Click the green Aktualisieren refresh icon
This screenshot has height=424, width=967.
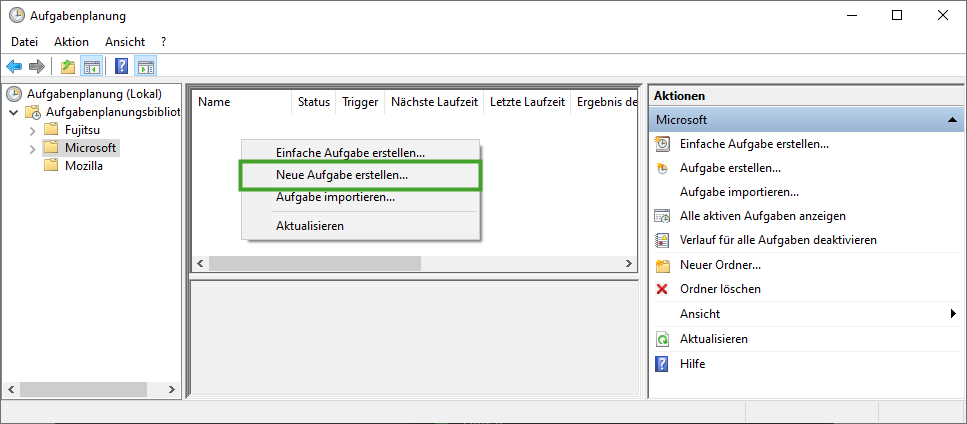point(662,339)
